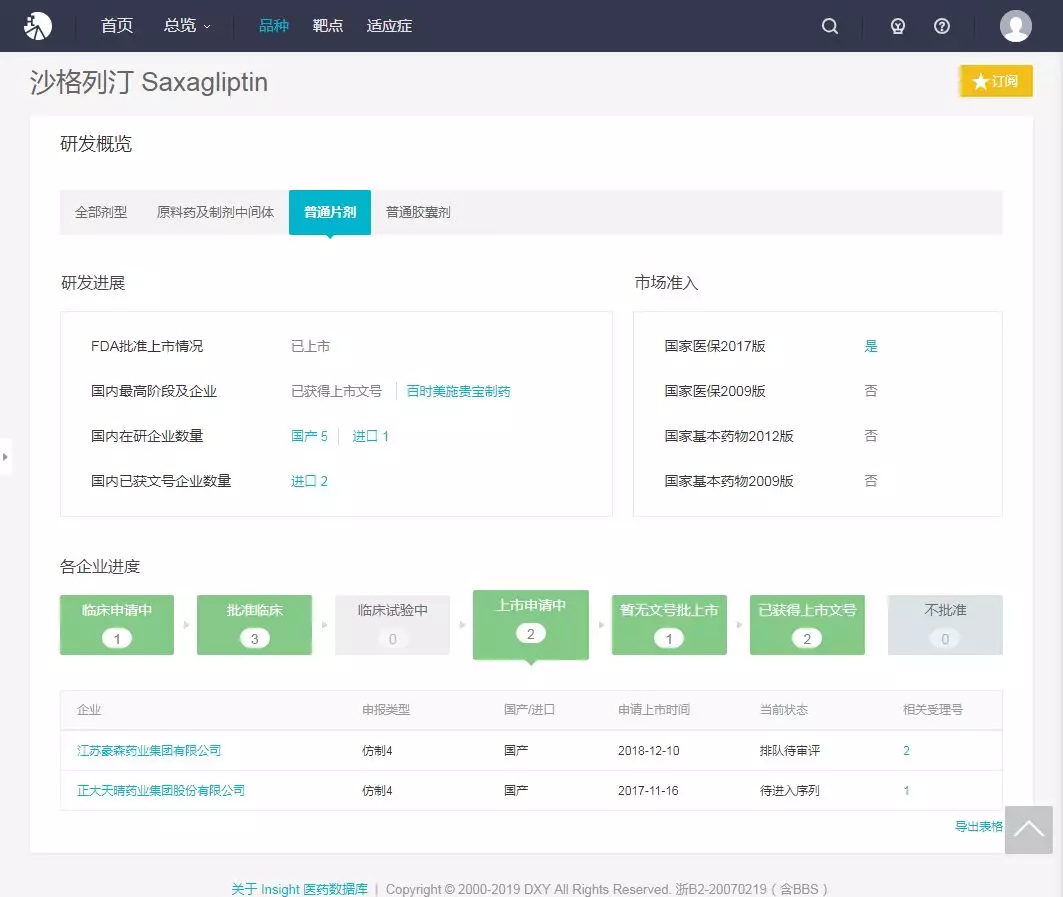
Task: Select the 不批准 stage box
Action: click(x=945, y=624)
